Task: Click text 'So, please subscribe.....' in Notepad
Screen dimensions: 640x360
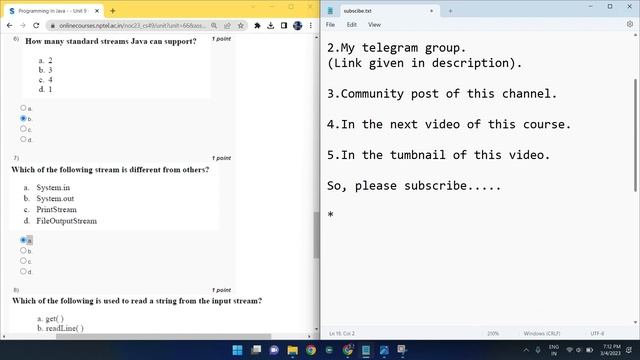Action: click(414, 186)
